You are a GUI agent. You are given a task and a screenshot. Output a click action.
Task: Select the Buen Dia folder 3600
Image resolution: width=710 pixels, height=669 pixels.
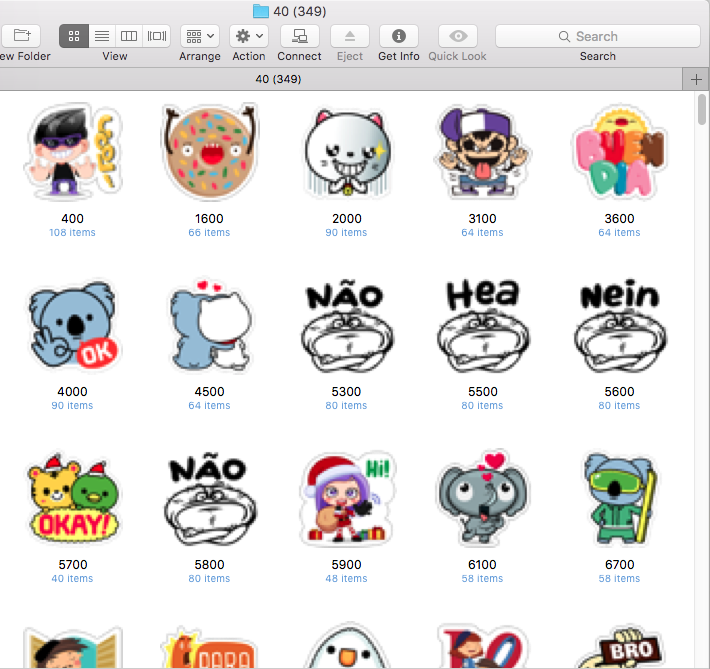tap(619, 152)
